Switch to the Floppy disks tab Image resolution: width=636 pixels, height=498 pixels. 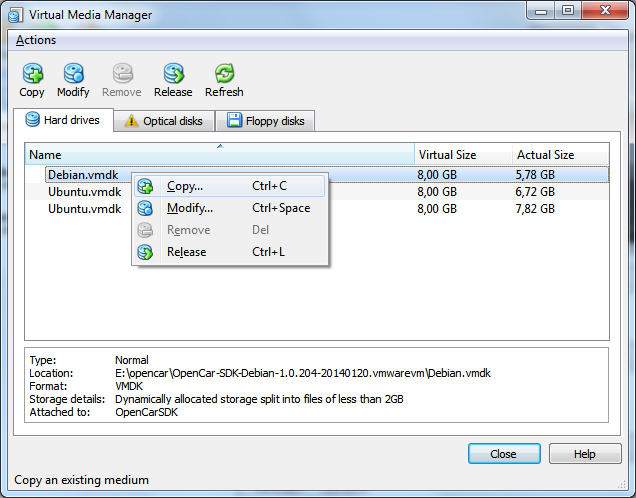click(265, 121)
